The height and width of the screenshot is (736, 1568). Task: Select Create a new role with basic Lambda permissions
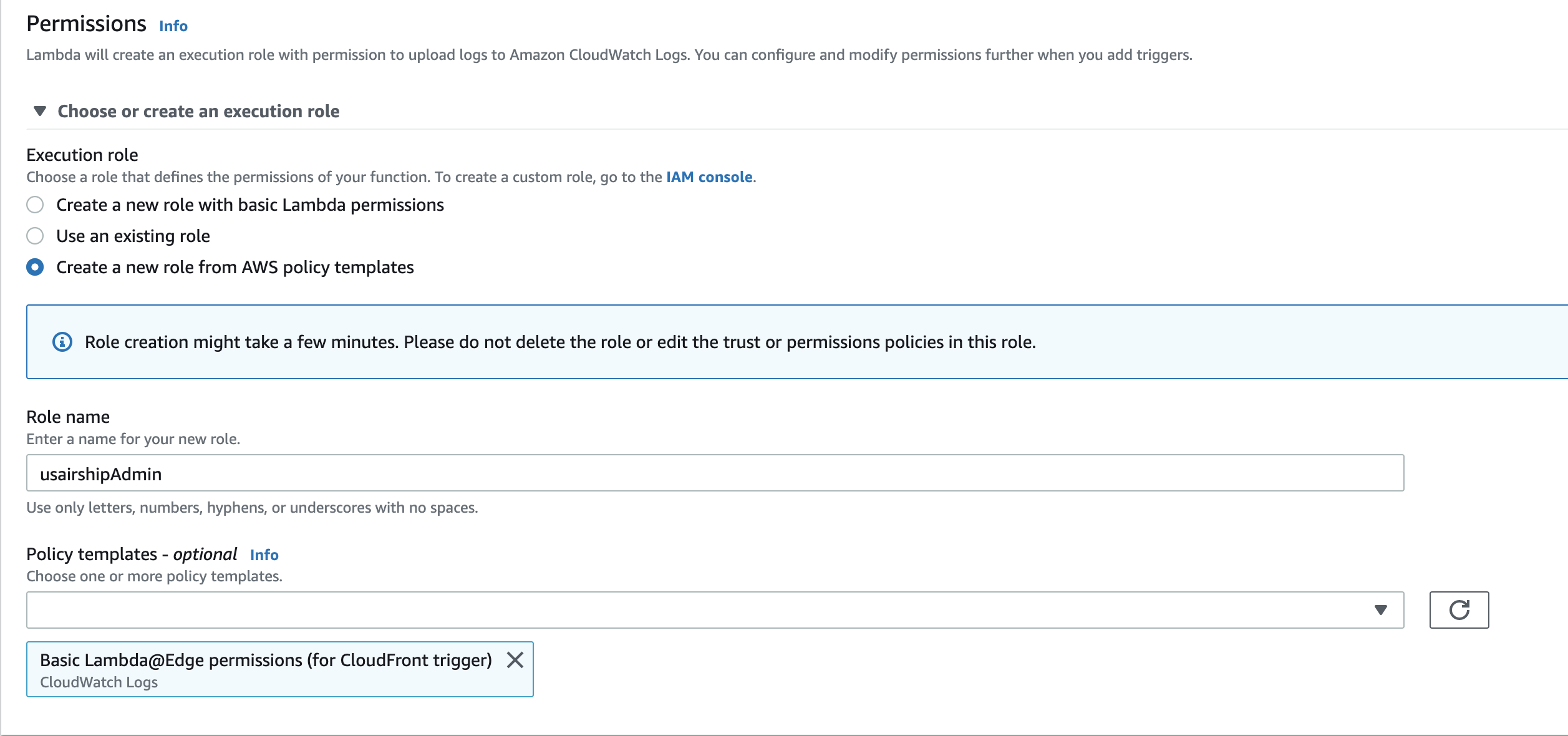point(35,205)
